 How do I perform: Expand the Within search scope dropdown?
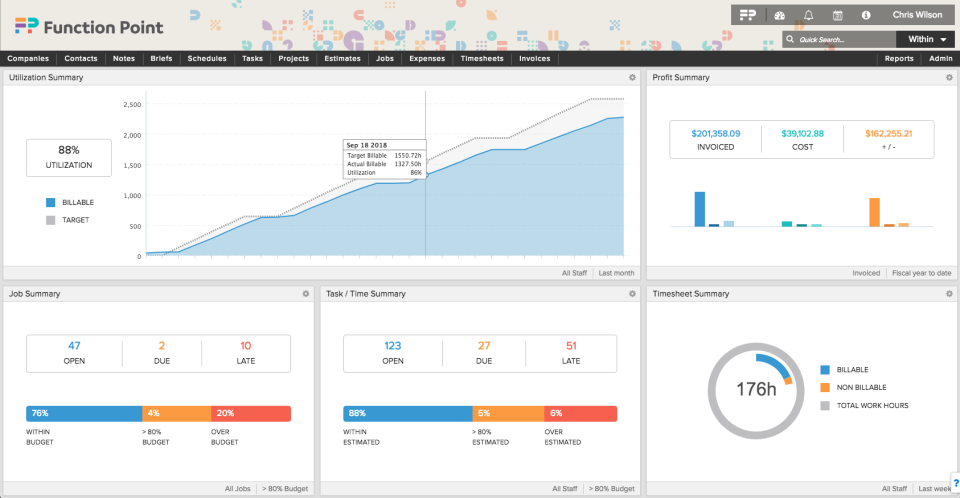926,39
